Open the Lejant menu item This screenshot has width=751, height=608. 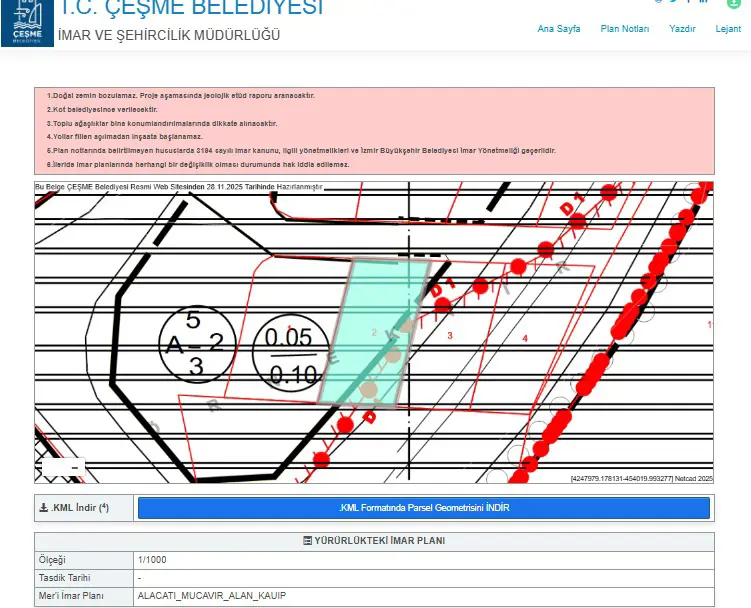coord(728,29)
